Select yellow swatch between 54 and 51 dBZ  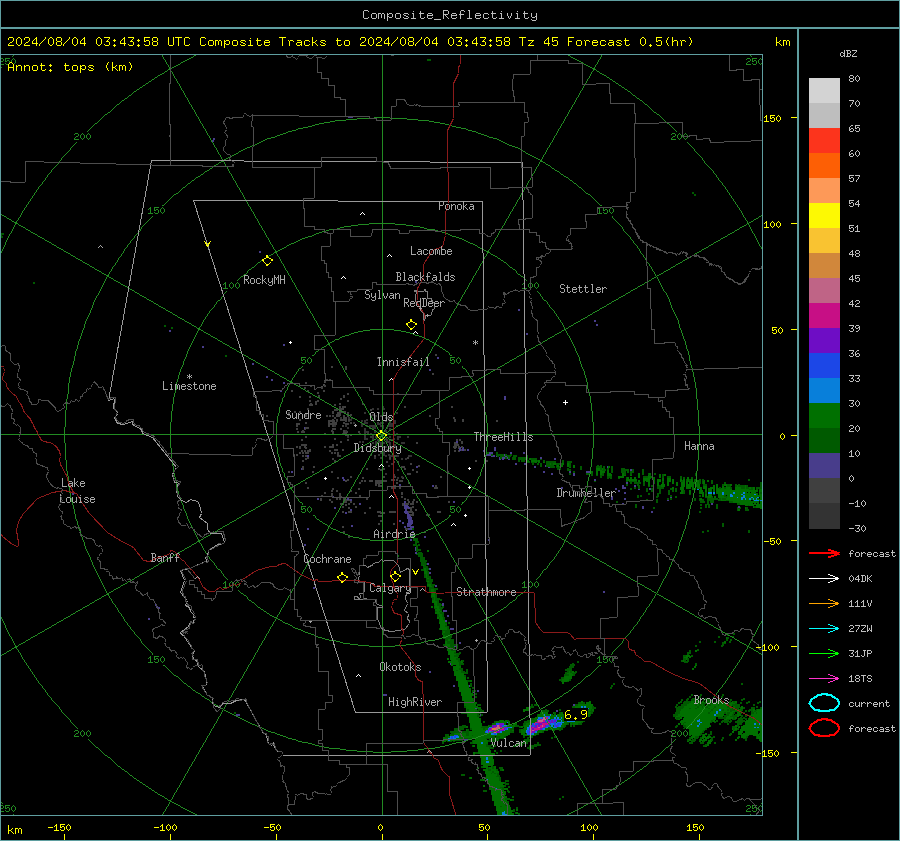pos(824,215)
